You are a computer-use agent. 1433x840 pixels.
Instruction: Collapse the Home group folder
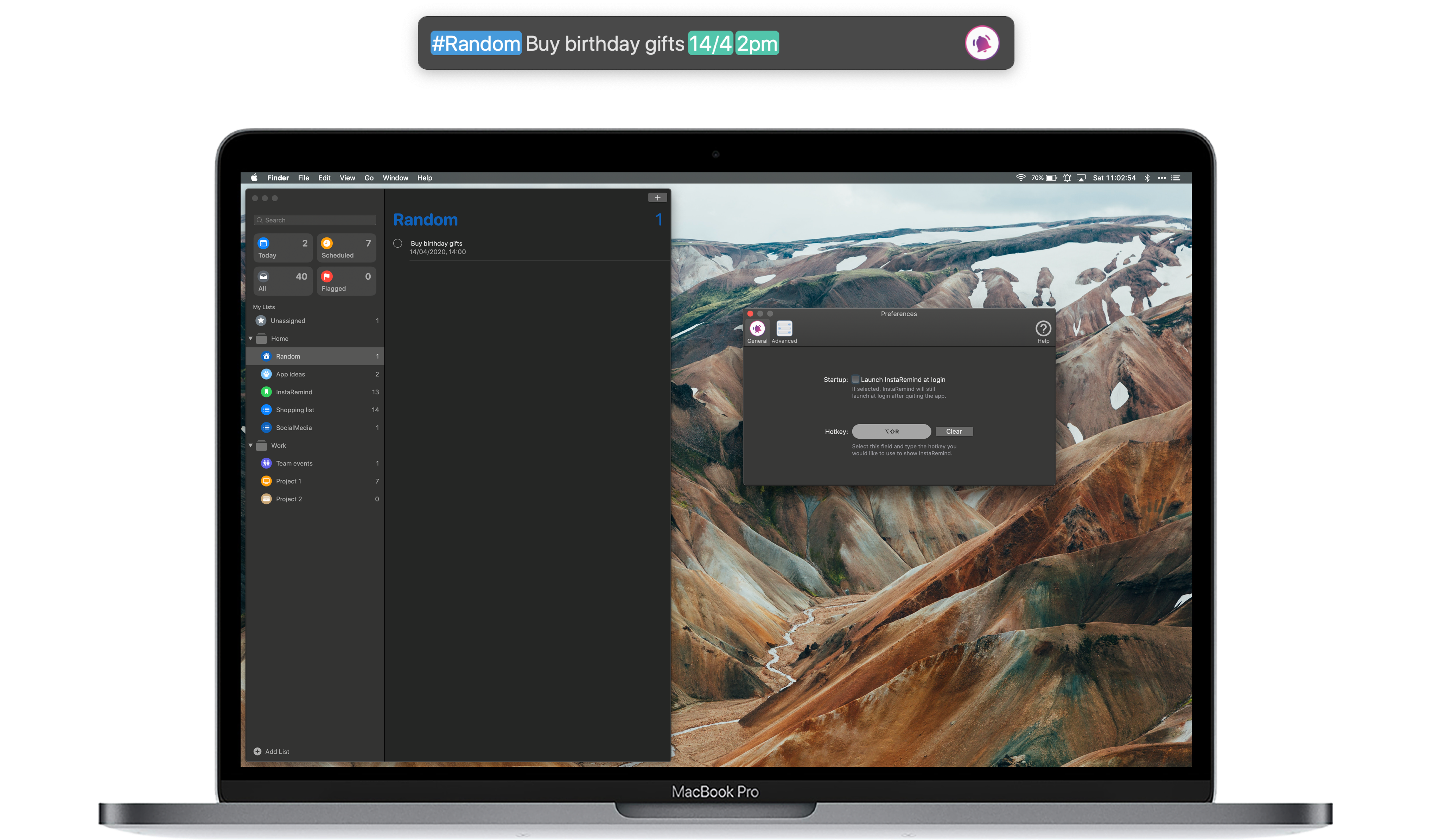pos(251,338)
